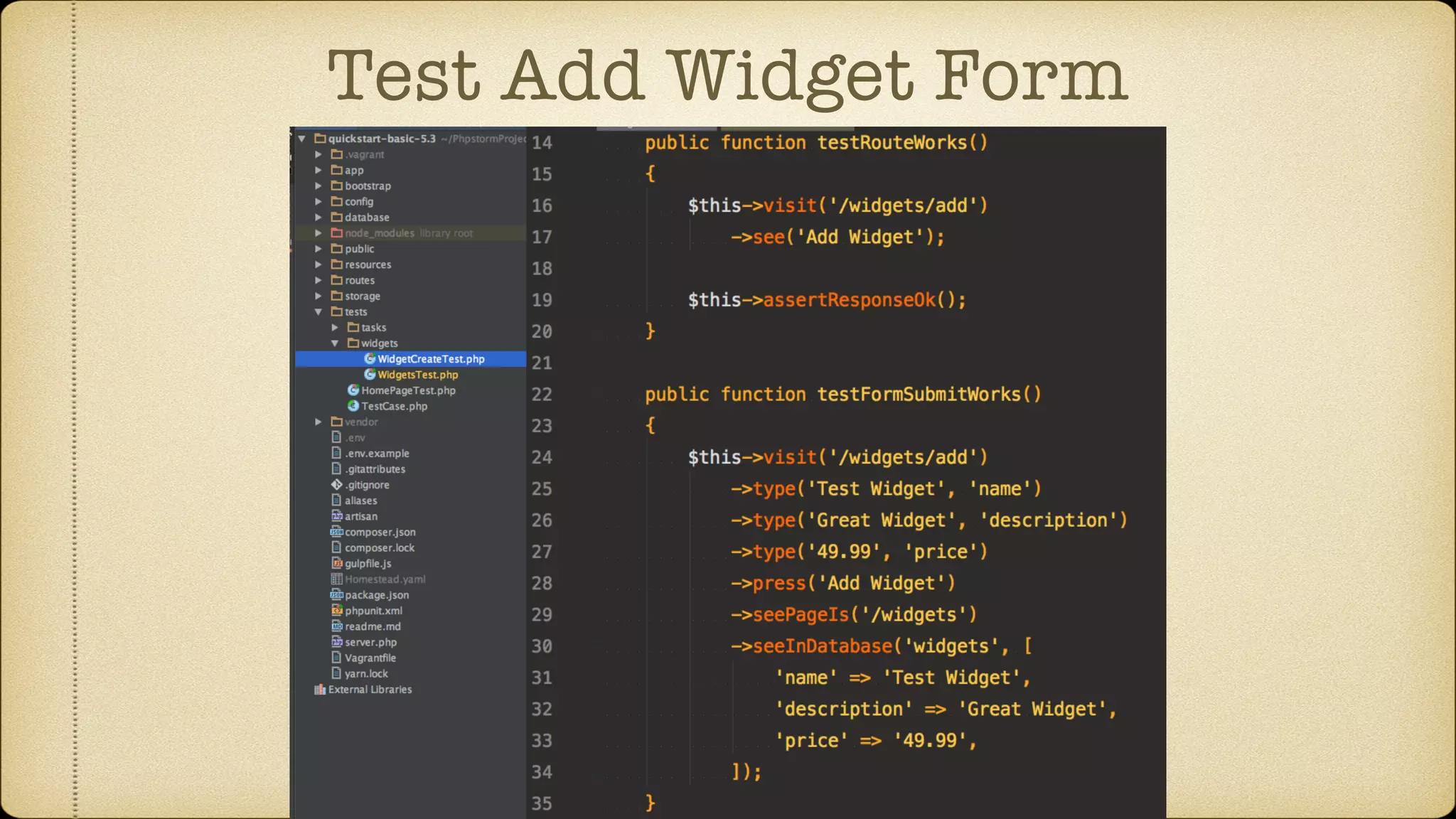The image size is (1456, 819).
Task: Open WidgetsTest.php from the tree
Action: tap(418, 375)
